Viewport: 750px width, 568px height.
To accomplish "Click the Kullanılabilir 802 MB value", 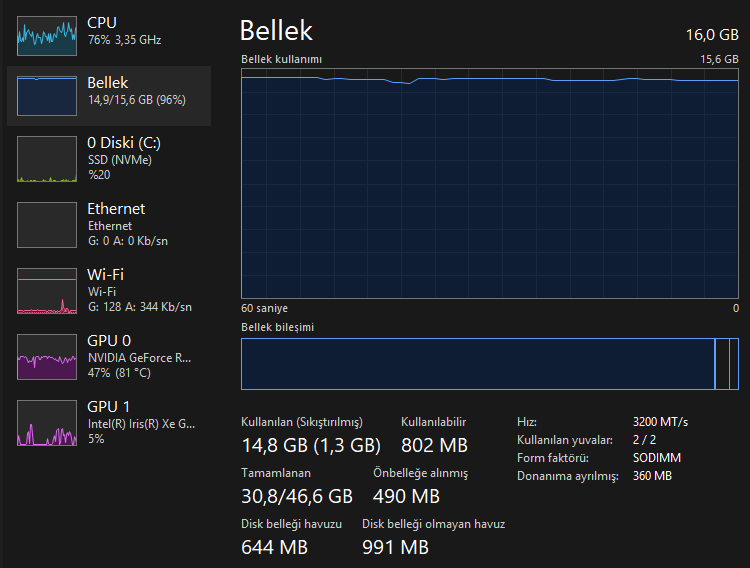I will (x=434, y=445).
